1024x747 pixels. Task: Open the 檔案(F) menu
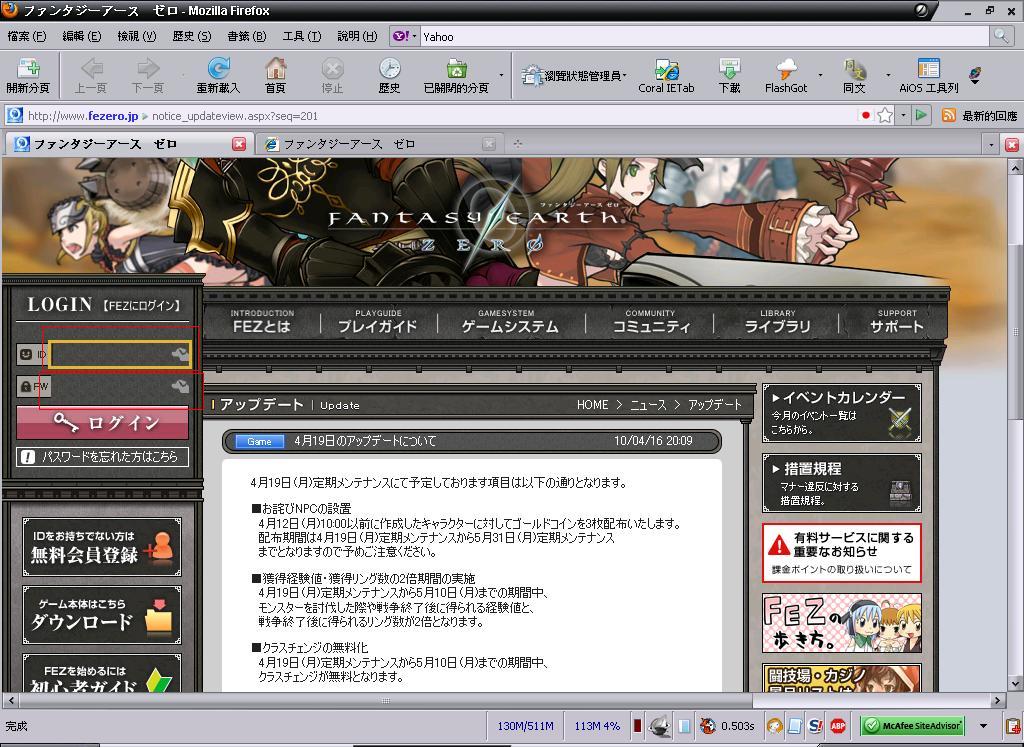(x=27, y=36)
